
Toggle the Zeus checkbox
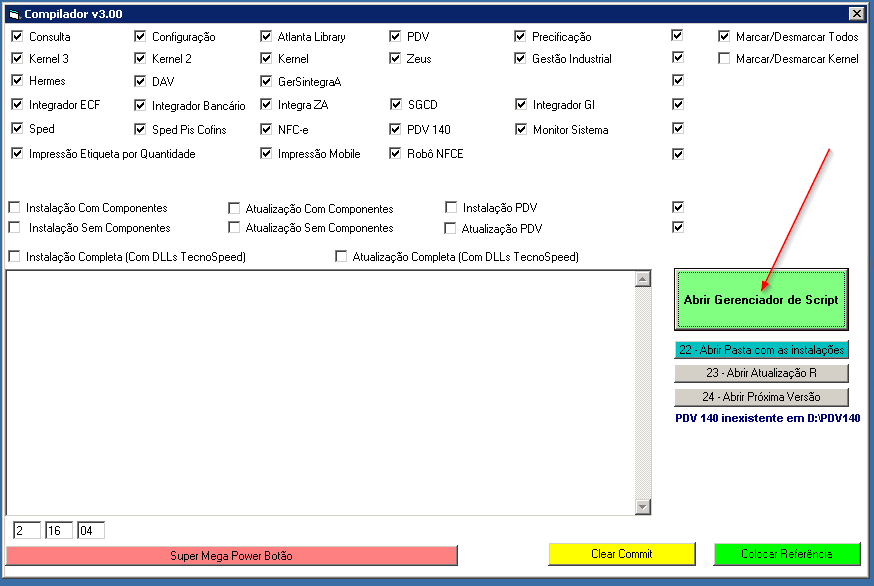pyautogui.click(x=395, y=58)
